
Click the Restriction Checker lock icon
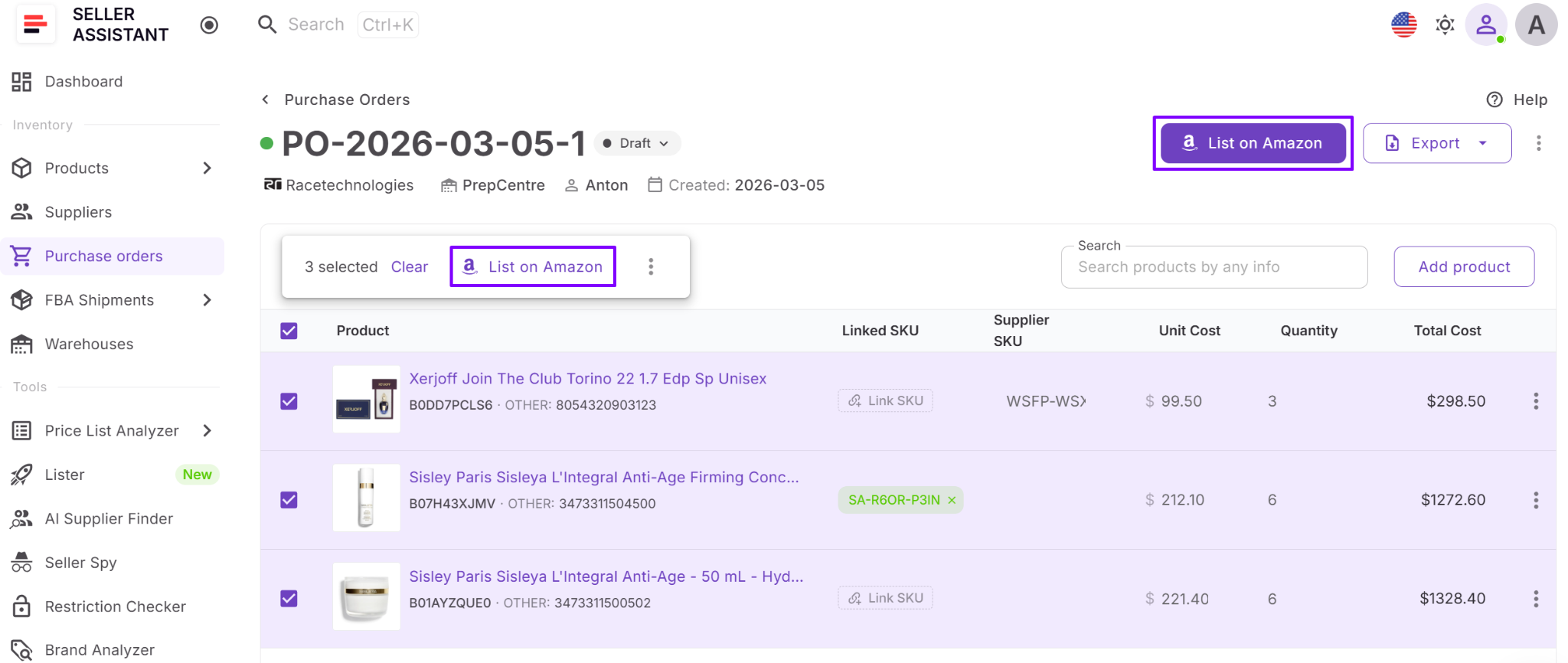[21, 606]
